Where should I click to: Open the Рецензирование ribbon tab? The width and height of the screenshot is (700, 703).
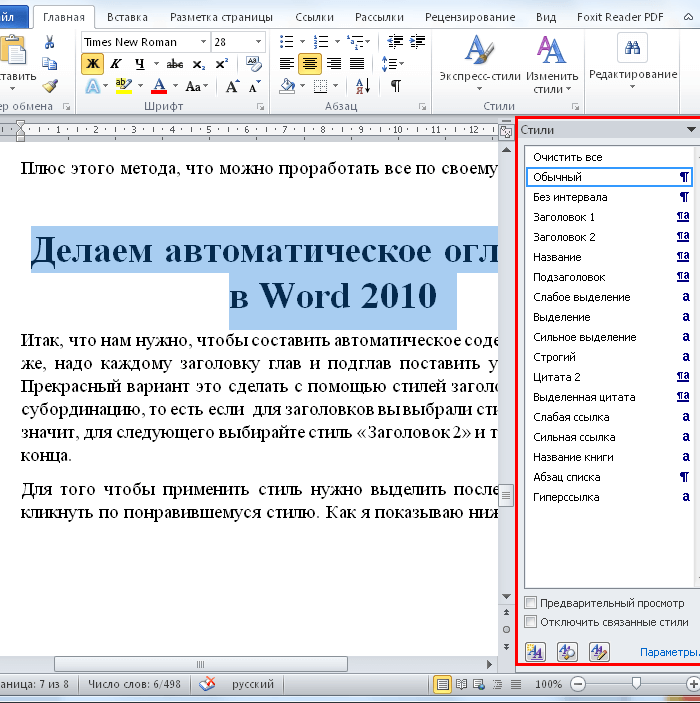point(470,17)
